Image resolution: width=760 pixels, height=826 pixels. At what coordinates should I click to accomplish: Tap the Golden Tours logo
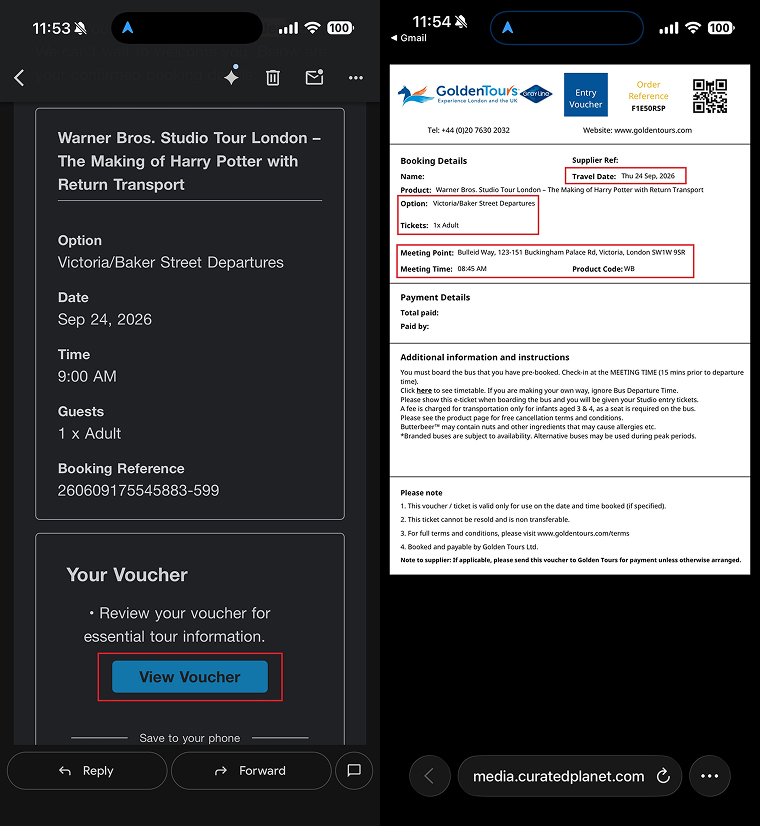point(457,95)
